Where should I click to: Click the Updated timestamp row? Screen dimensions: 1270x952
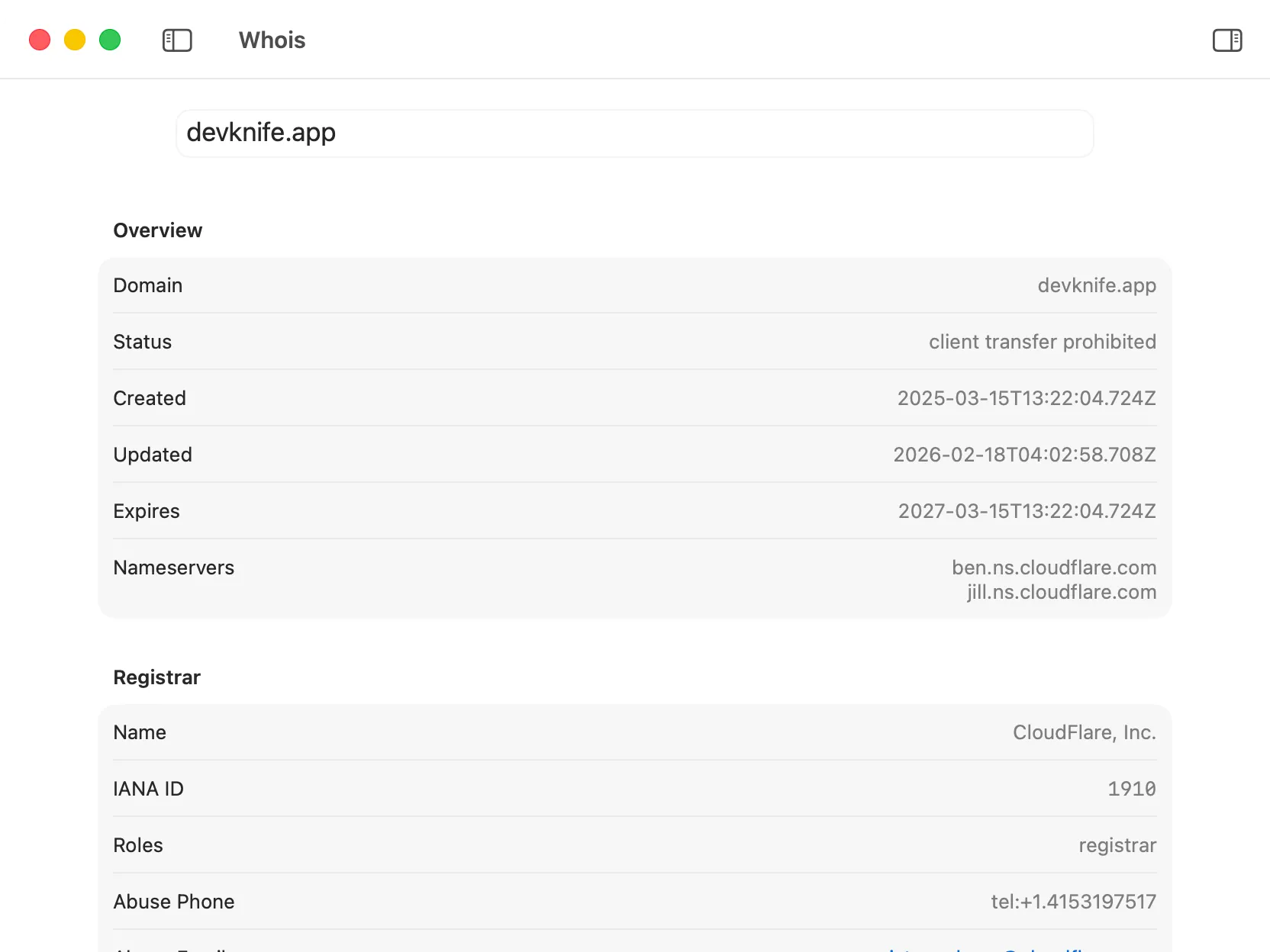coord(633,454)
